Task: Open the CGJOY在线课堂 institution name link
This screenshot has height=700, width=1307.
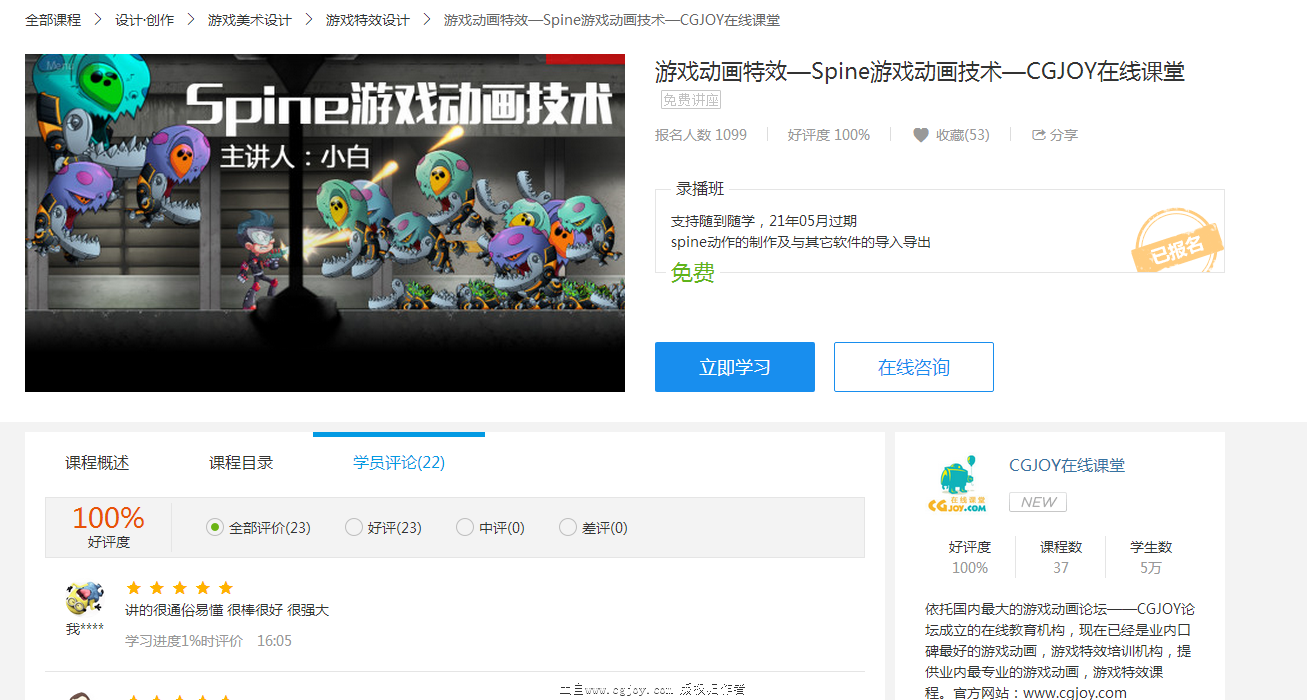Action: [x=1067, y=465]
